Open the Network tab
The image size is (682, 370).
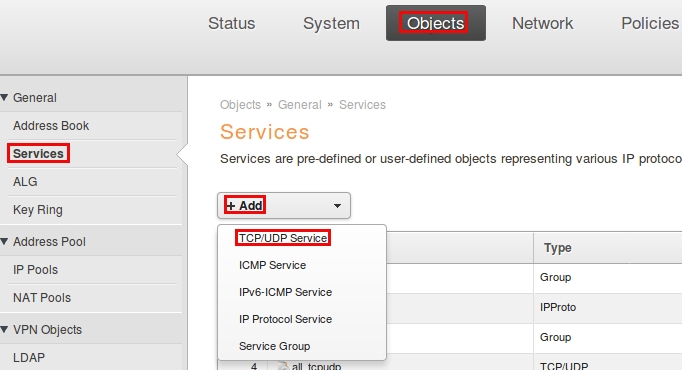coord(542,23)
